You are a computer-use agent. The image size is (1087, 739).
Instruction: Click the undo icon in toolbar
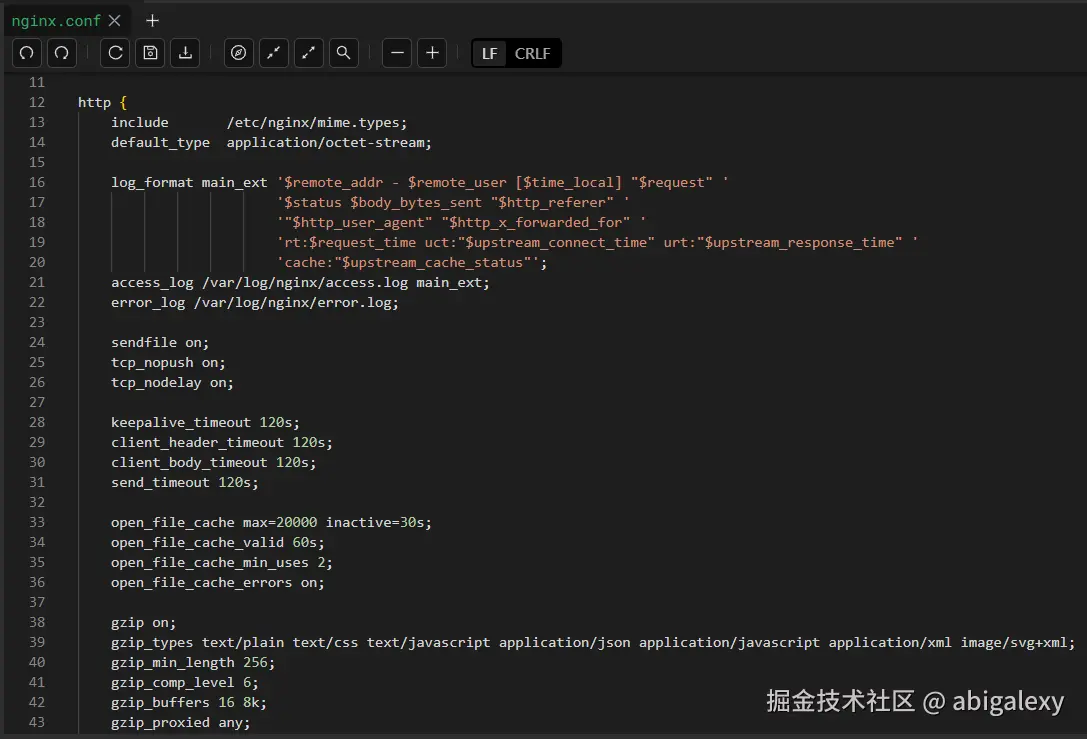click(x=27, y=53)
